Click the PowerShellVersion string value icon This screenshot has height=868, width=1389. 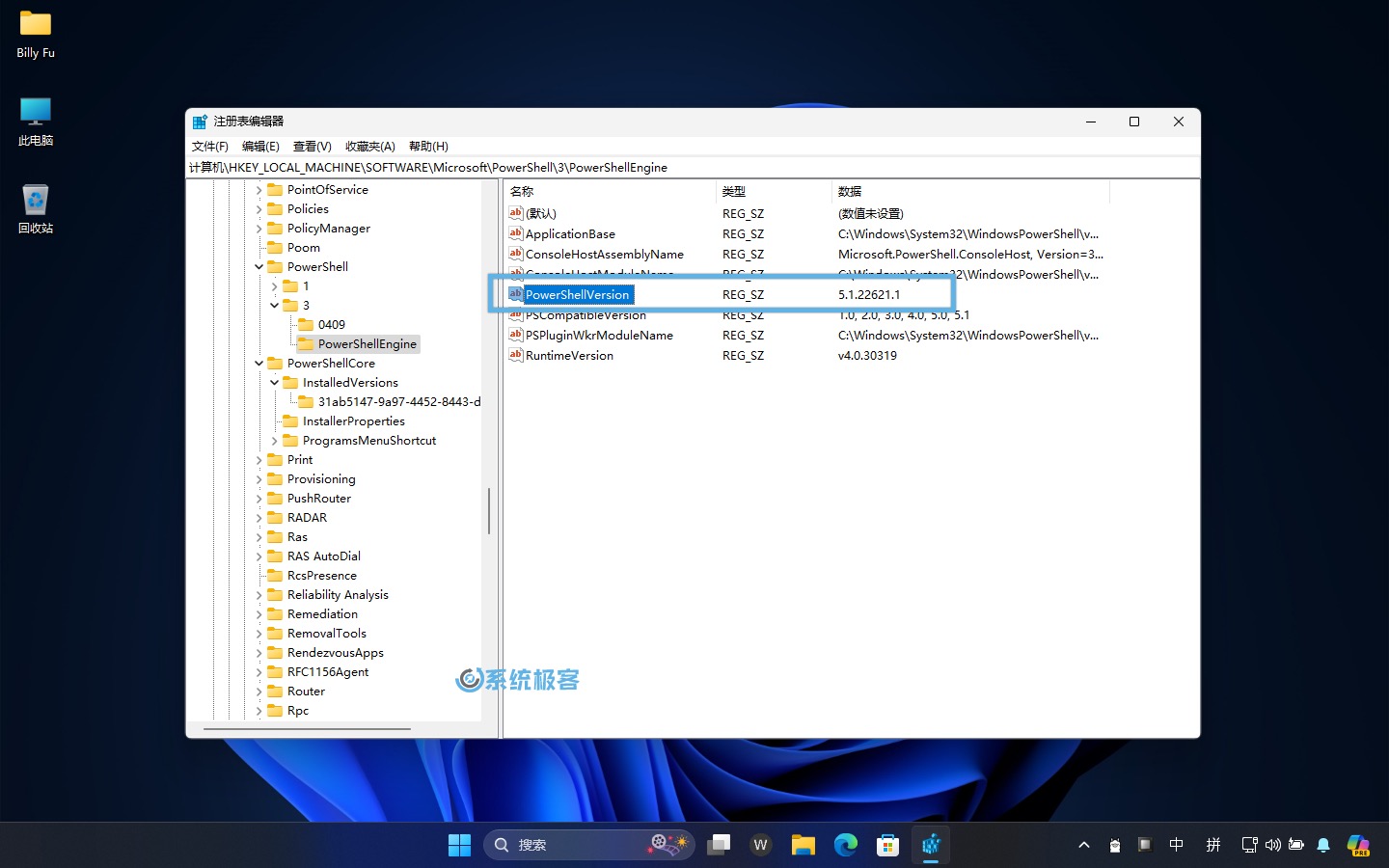[x=516, y=294]
